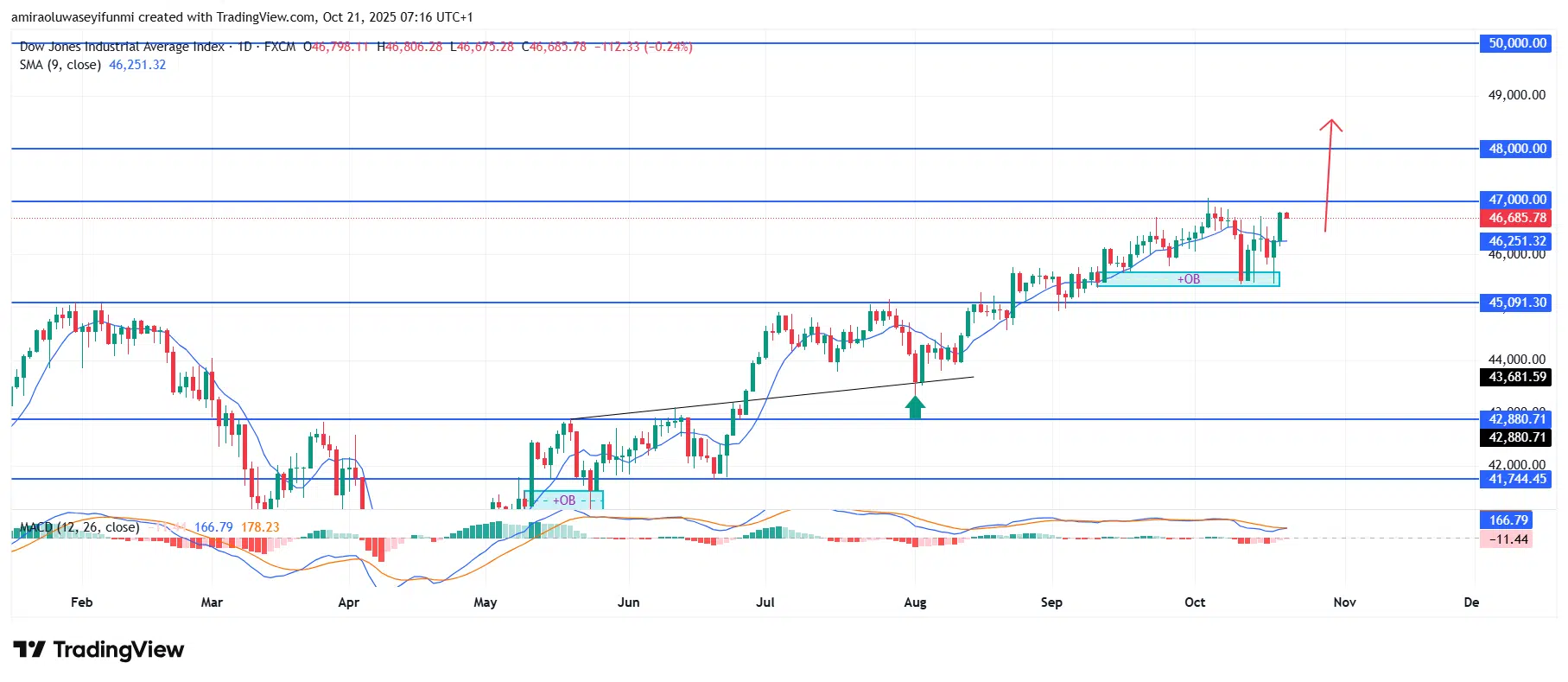This screenshot has width=1568, height=682.
Task: Click the red projection arrow head
Action: (x=1331, y=125)
